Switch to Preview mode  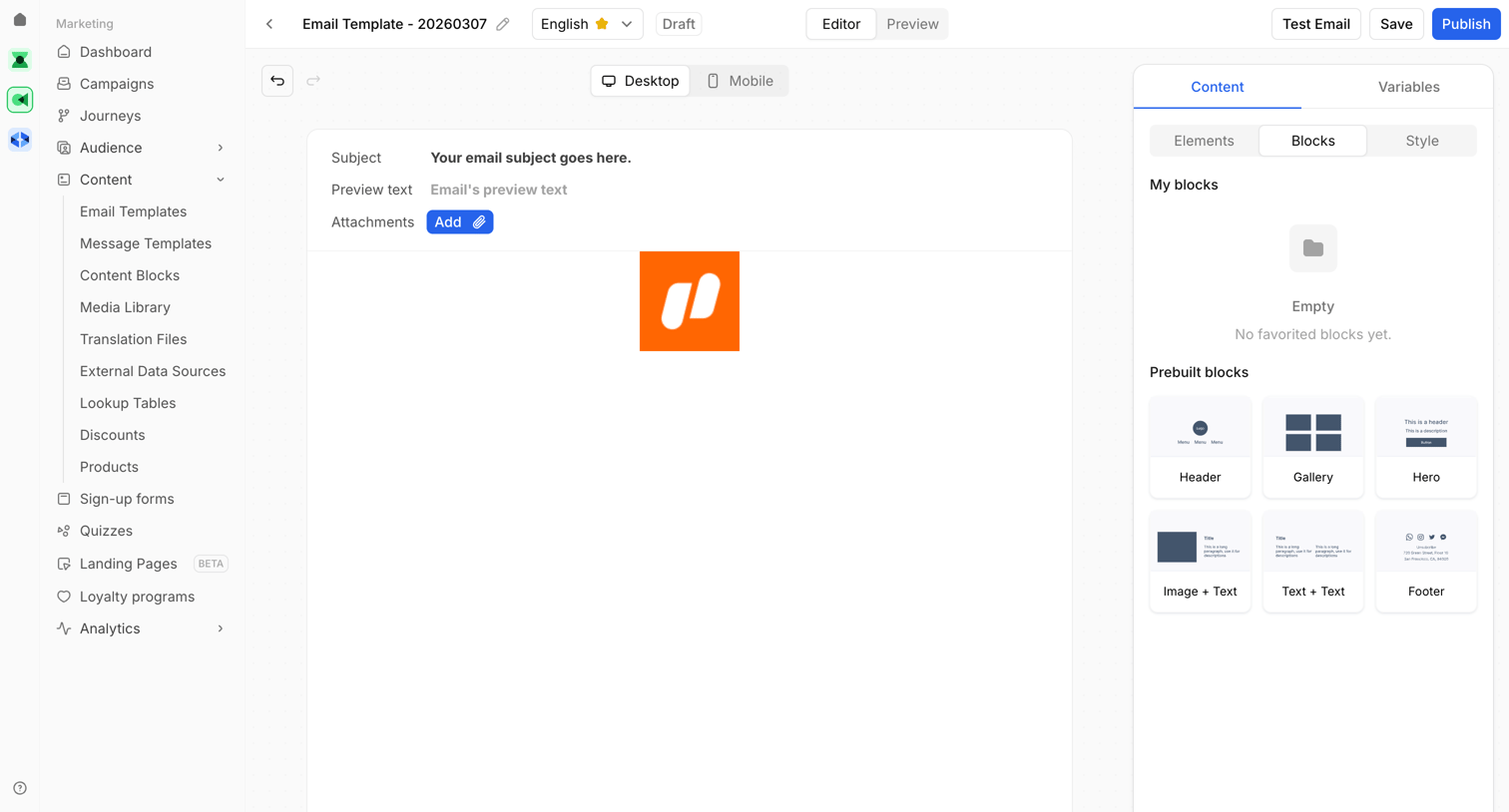coord(912,24)
